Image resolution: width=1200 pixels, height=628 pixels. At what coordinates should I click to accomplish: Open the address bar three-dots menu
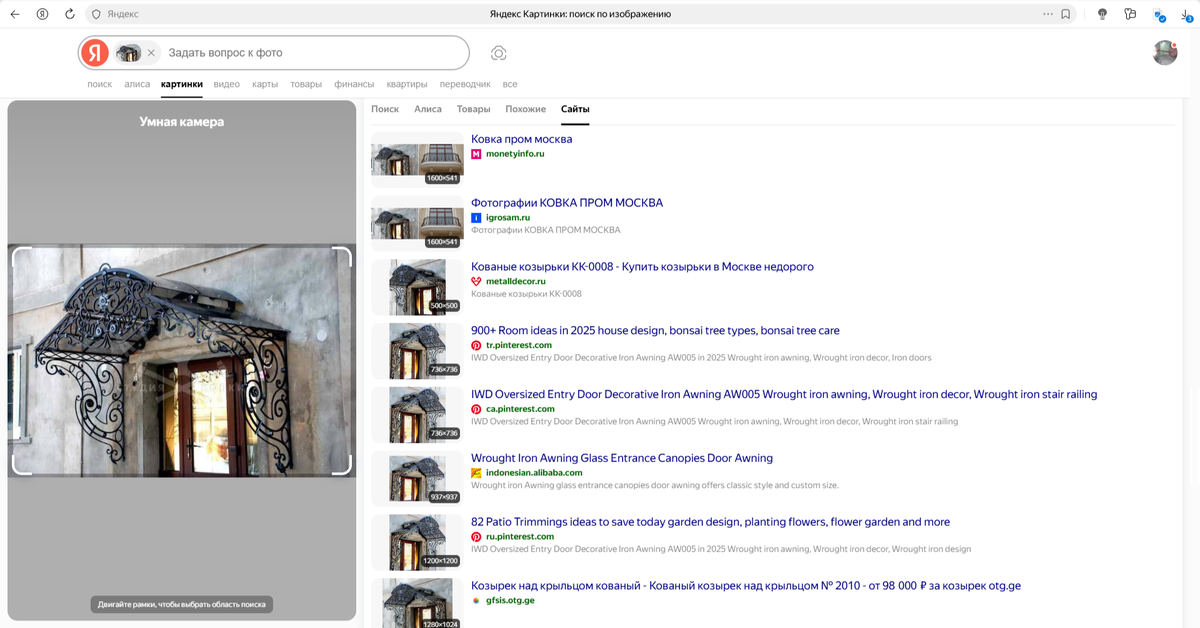coord(1048,14)
